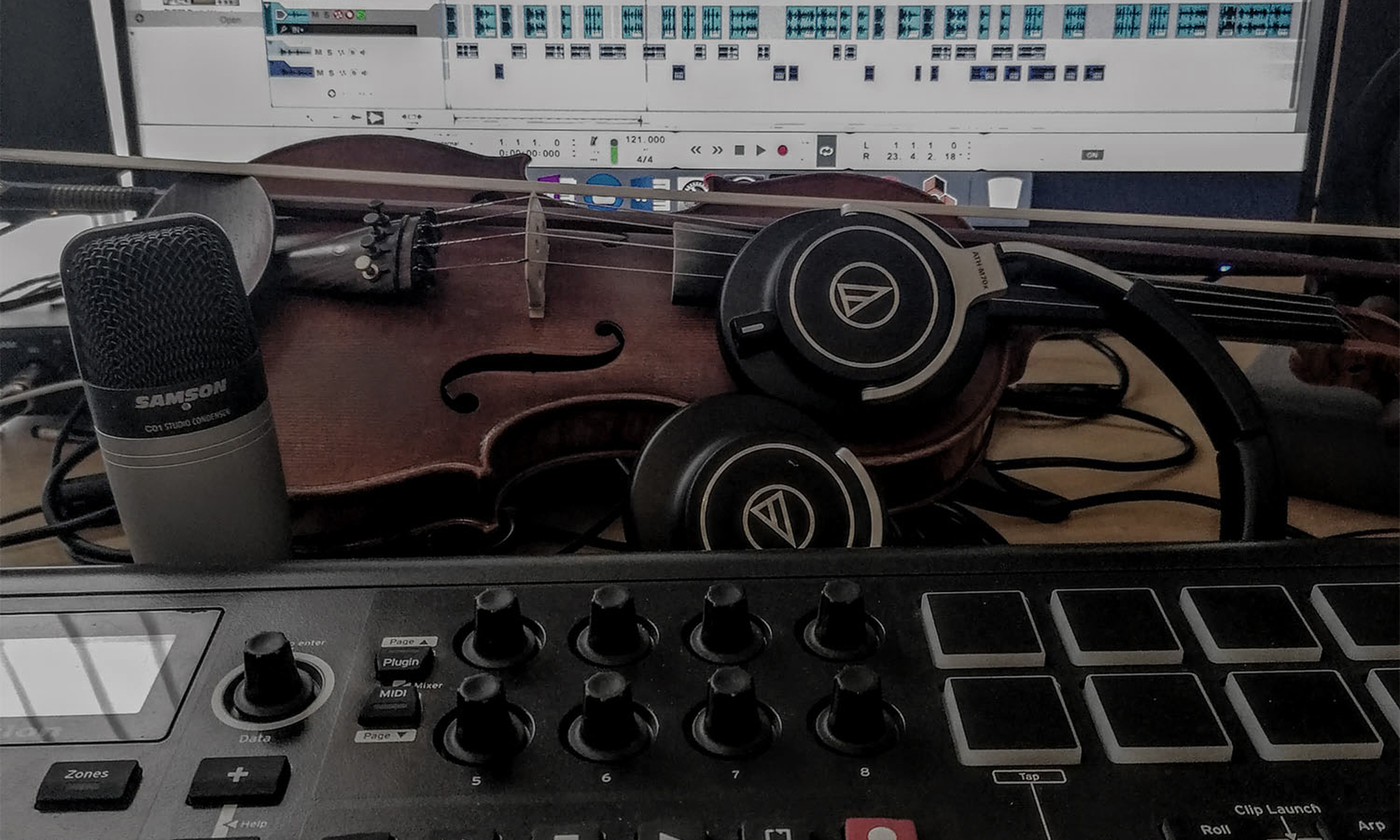Viewport: 1400px width, 840px height.
Task: Mute the blue third track with M
Action: tap(319, 72)
